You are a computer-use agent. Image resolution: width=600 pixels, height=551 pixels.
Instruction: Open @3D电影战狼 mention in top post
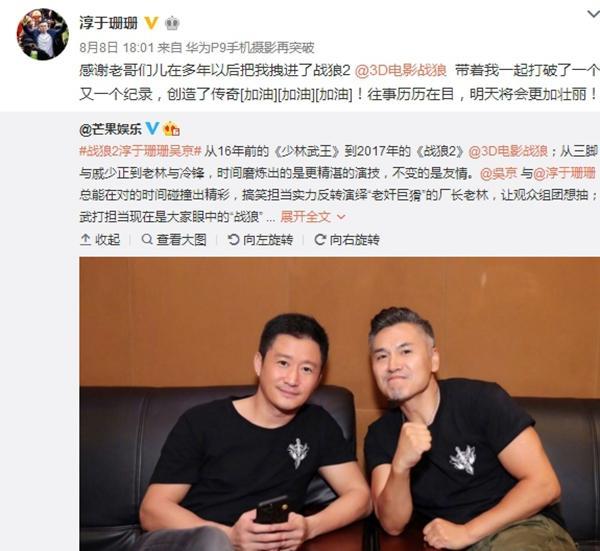401,71
